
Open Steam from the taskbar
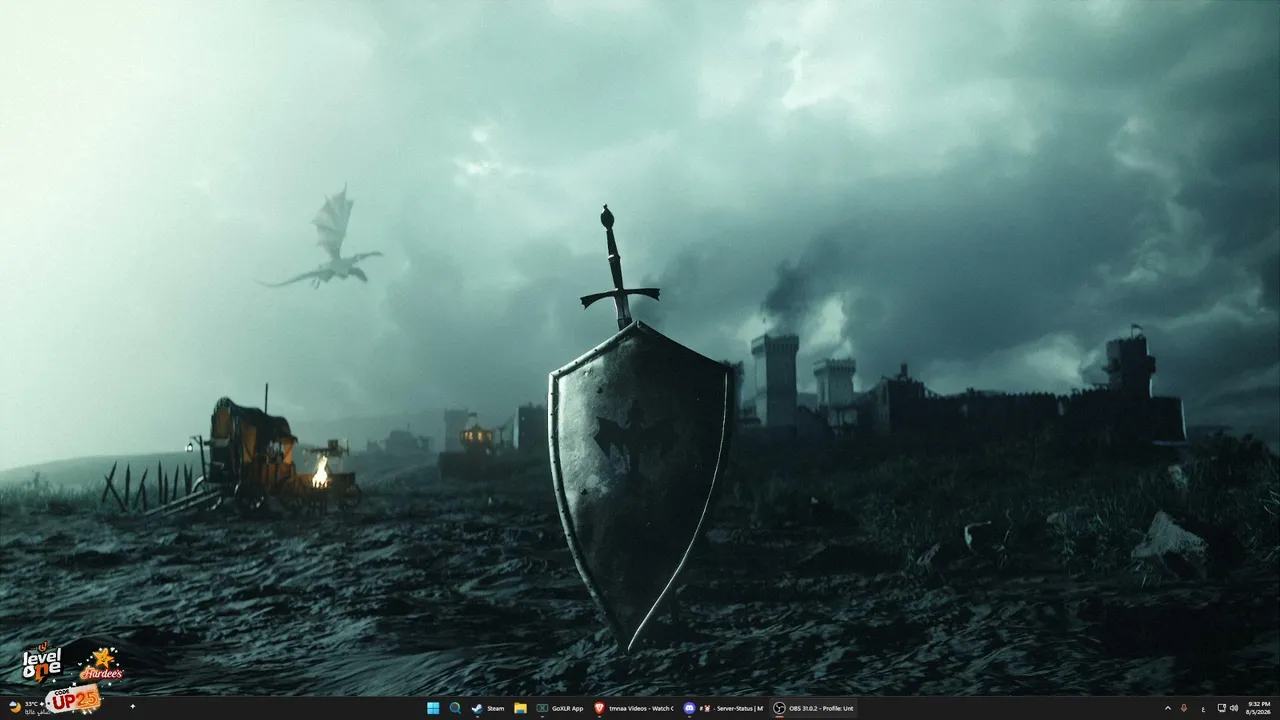tap(488, 708)
